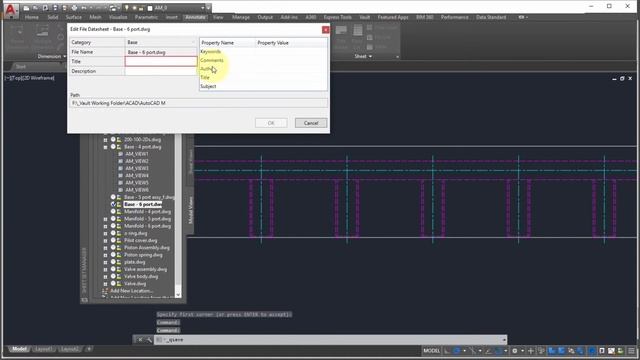Click the empty Title input field
Screen dimensions: 640x360
161,61
